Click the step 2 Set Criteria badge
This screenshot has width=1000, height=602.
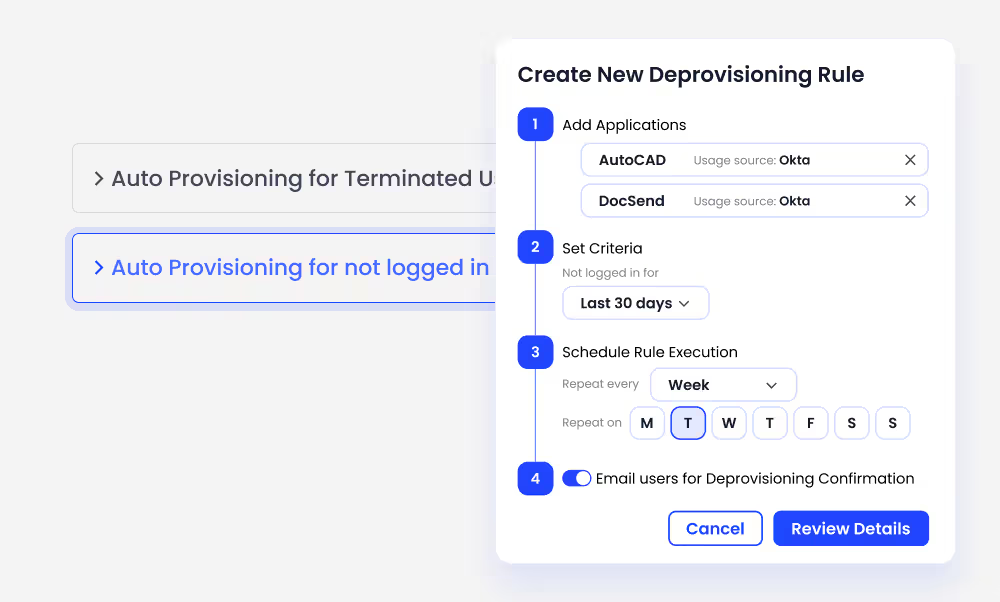click(x=535, y=247)
